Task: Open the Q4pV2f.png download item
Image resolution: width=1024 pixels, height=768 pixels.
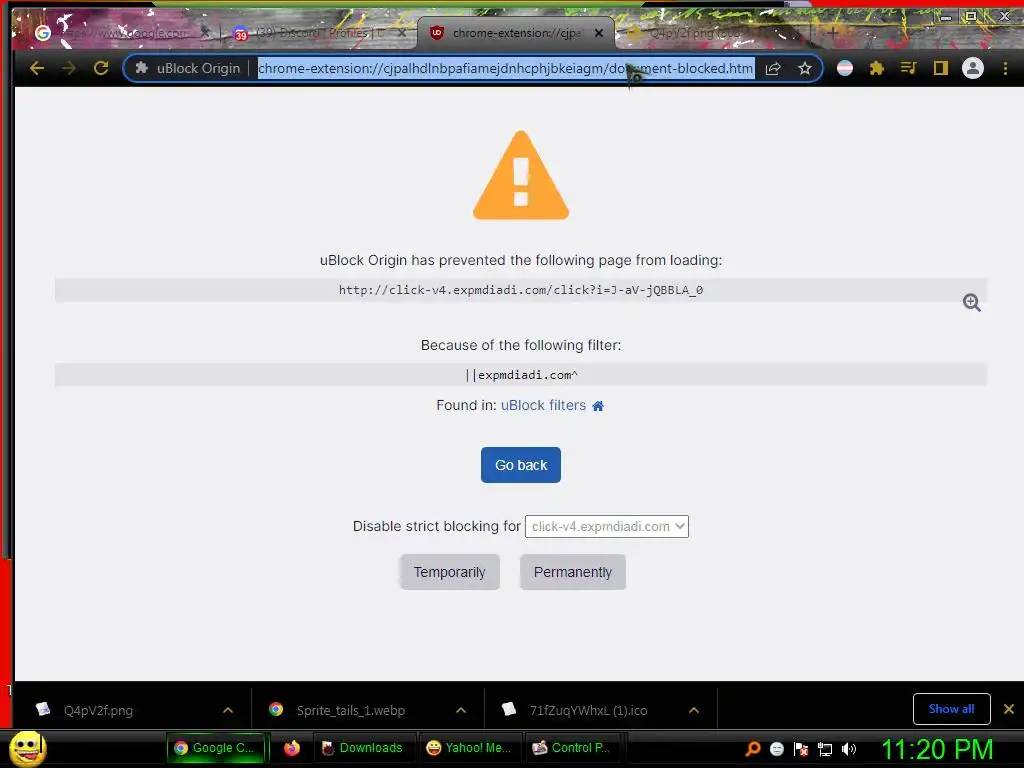Action: 98,710
